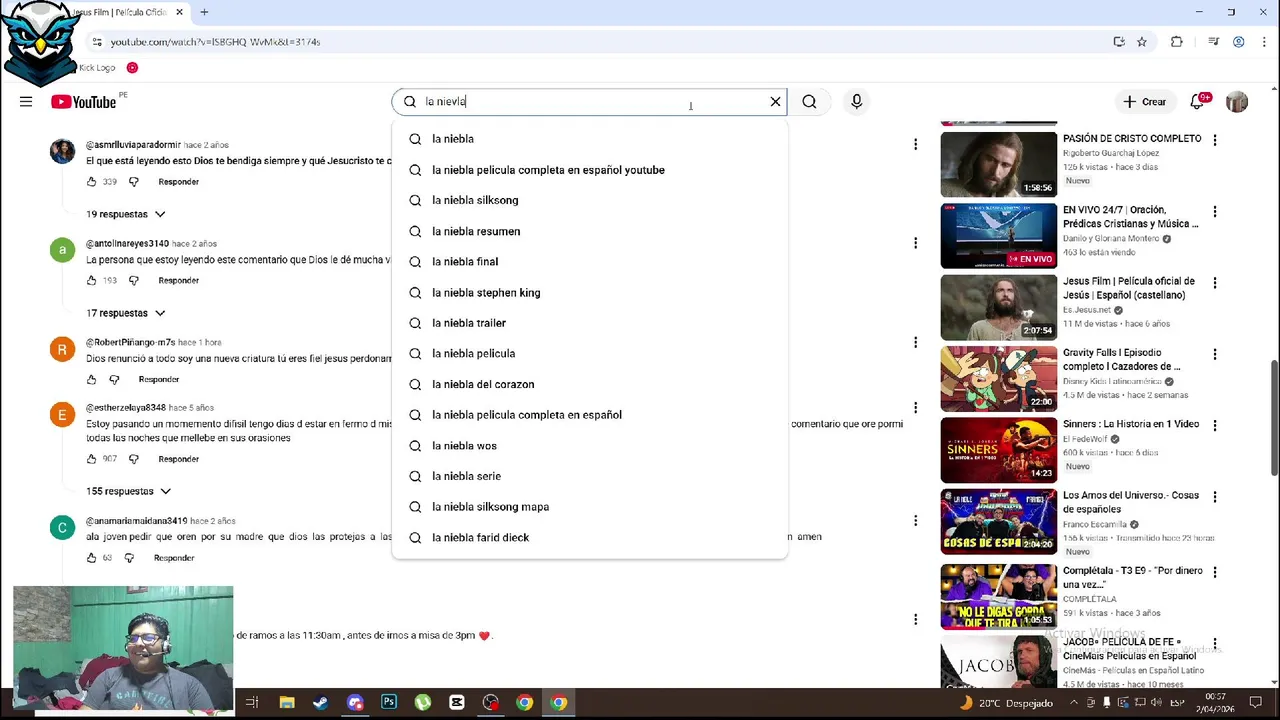Pick suggestion "la niebla trailer"

590,323
